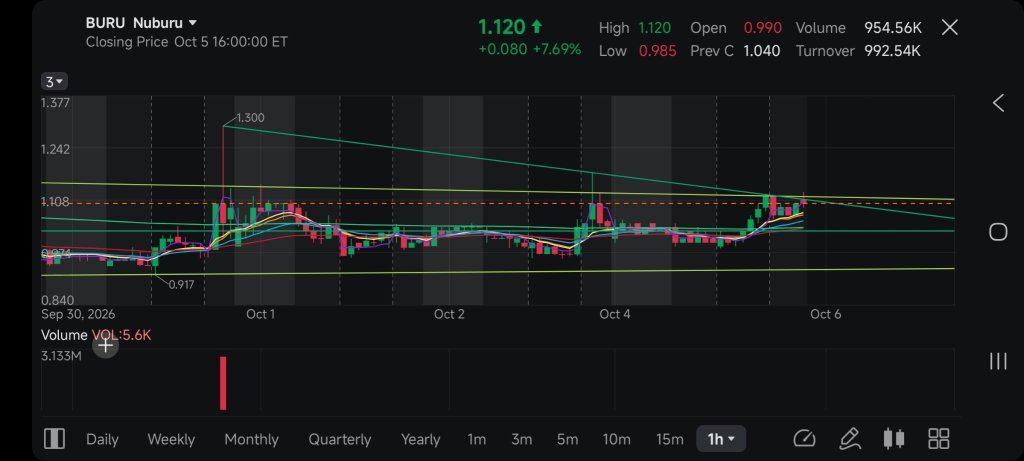Click the Open 0.990 value
The height and width of the screenshot is (461, 1024).
(x=763, y=28)
